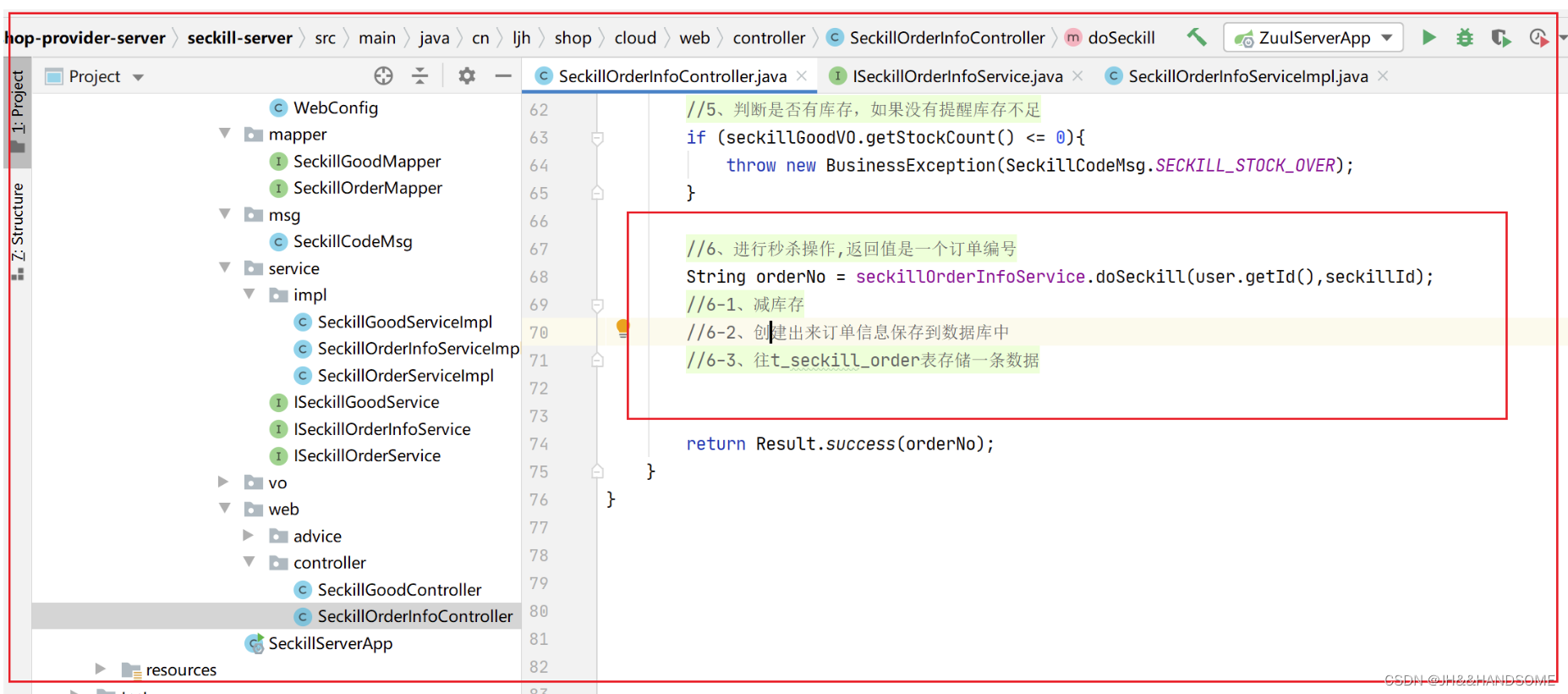The width and height of the screenshot is (1568, 694).
Task: Collapse the service folder
Action: (225, 267)
